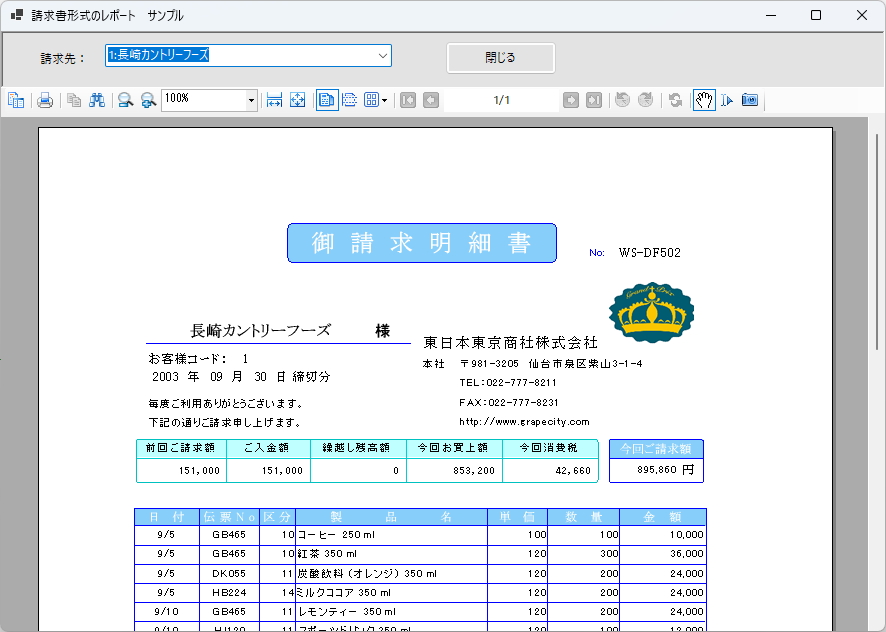Select Continuous scroll view icon
This screenshot has height=632, width=886.
point(350,100)
